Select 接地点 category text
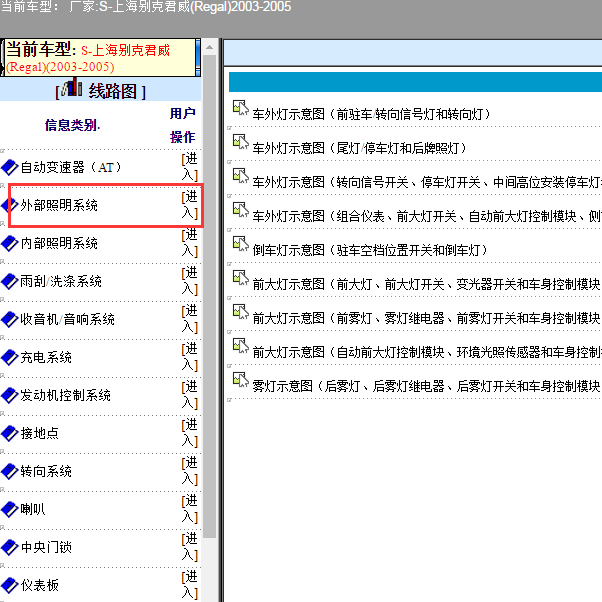 pyautogui.click(x=40, y=433)
